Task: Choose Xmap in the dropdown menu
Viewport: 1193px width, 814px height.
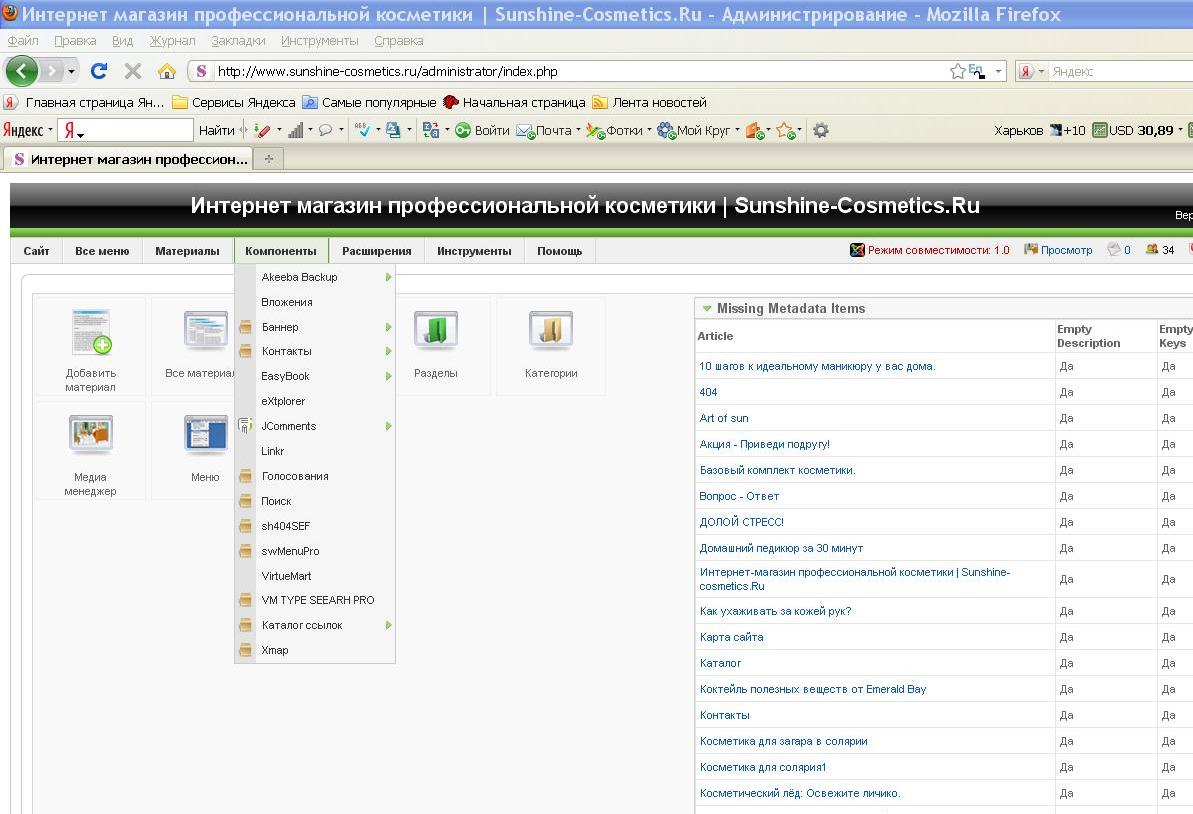Action: coord(275,650)
